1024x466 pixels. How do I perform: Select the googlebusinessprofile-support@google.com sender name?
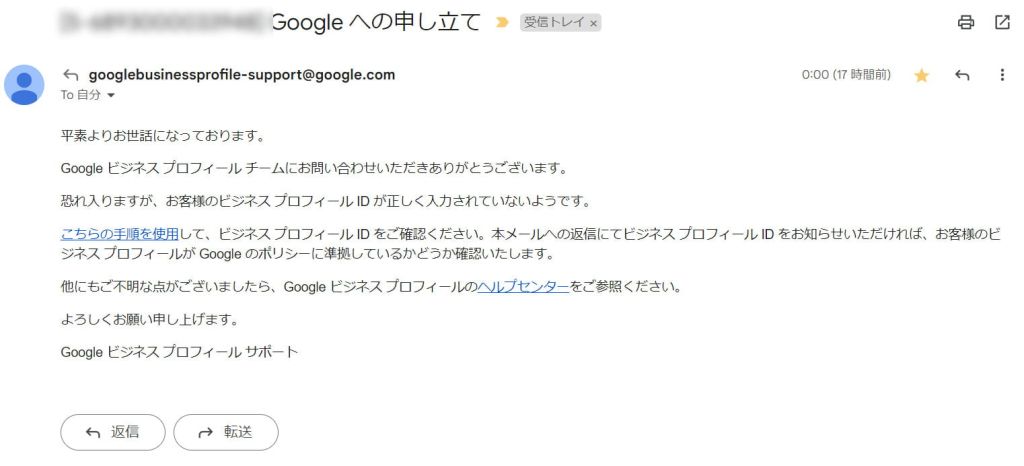click(242, 75)
